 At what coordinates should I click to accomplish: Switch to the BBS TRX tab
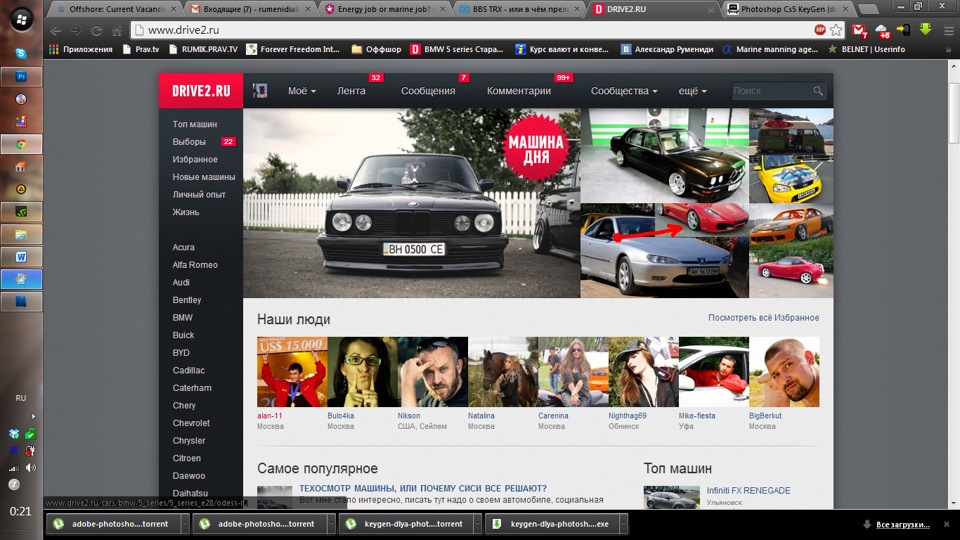click(x=519, y=9)
